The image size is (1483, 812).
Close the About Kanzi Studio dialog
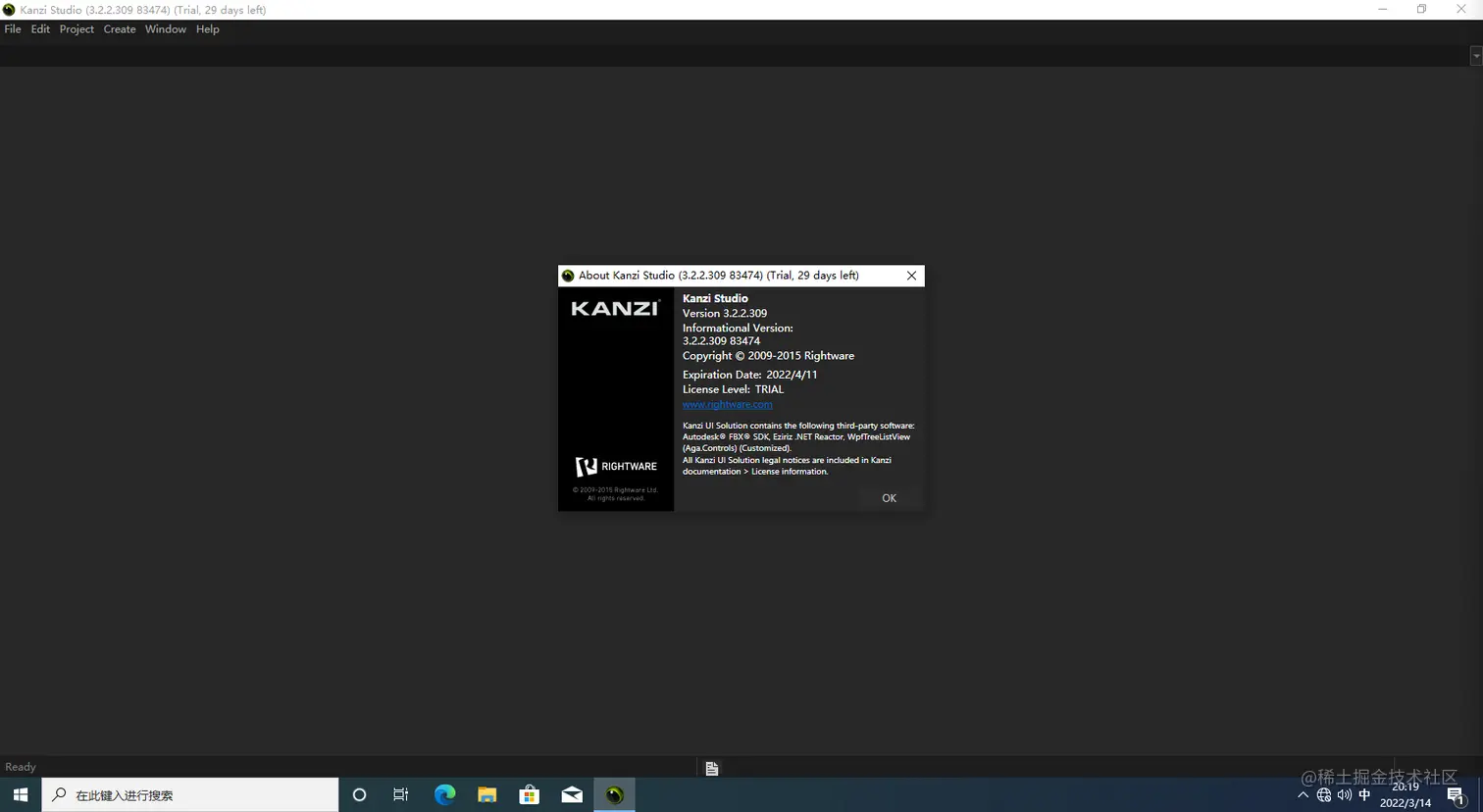[x=911, y=276]
